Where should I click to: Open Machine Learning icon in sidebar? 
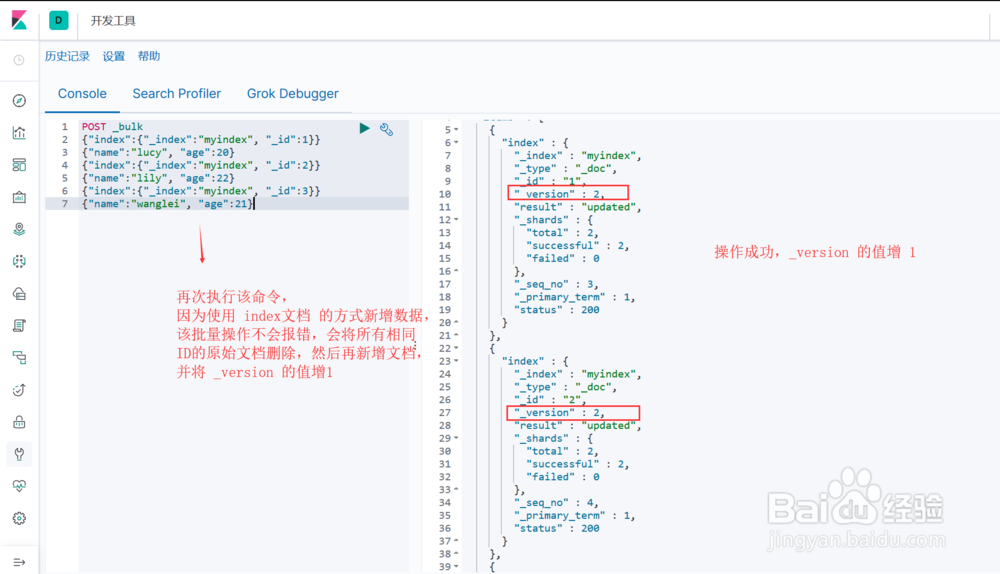pyautogui.click(x=19, y=261)
